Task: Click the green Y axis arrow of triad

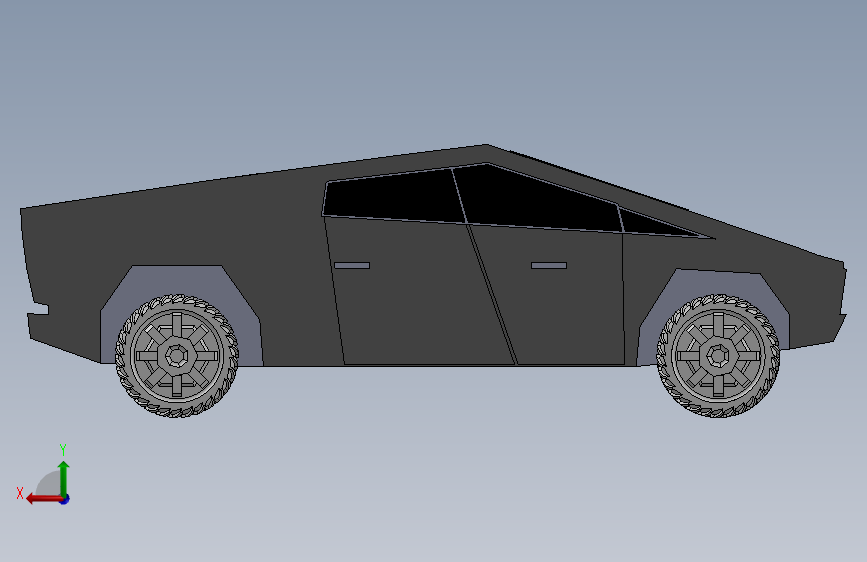Action: pyautogui.click(x=64, y=478)
